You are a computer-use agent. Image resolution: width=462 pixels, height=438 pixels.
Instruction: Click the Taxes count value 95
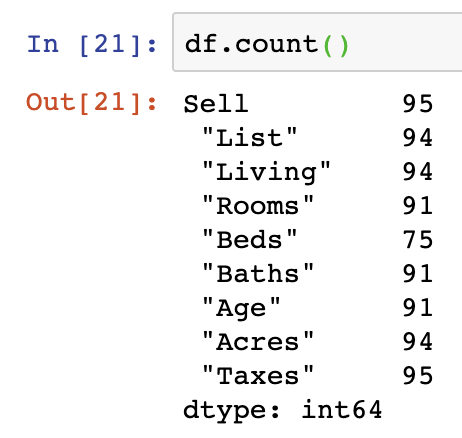(x=418, y=376)
